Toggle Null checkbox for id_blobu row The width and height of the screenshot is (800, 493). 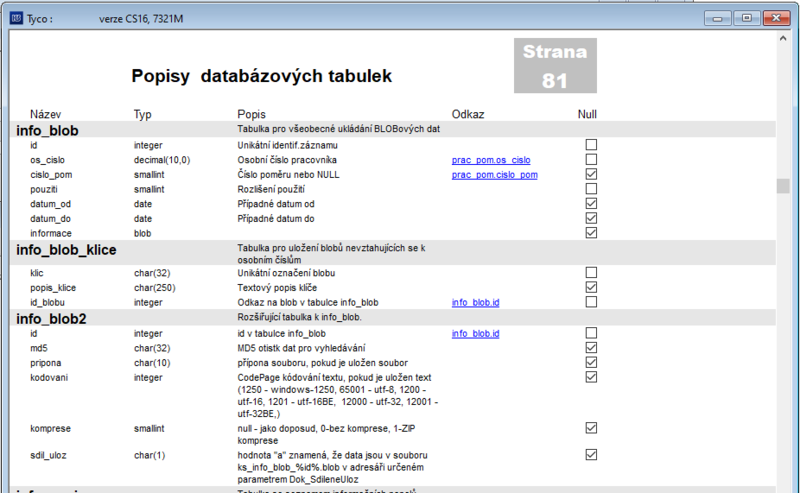[x=591, y=302]
